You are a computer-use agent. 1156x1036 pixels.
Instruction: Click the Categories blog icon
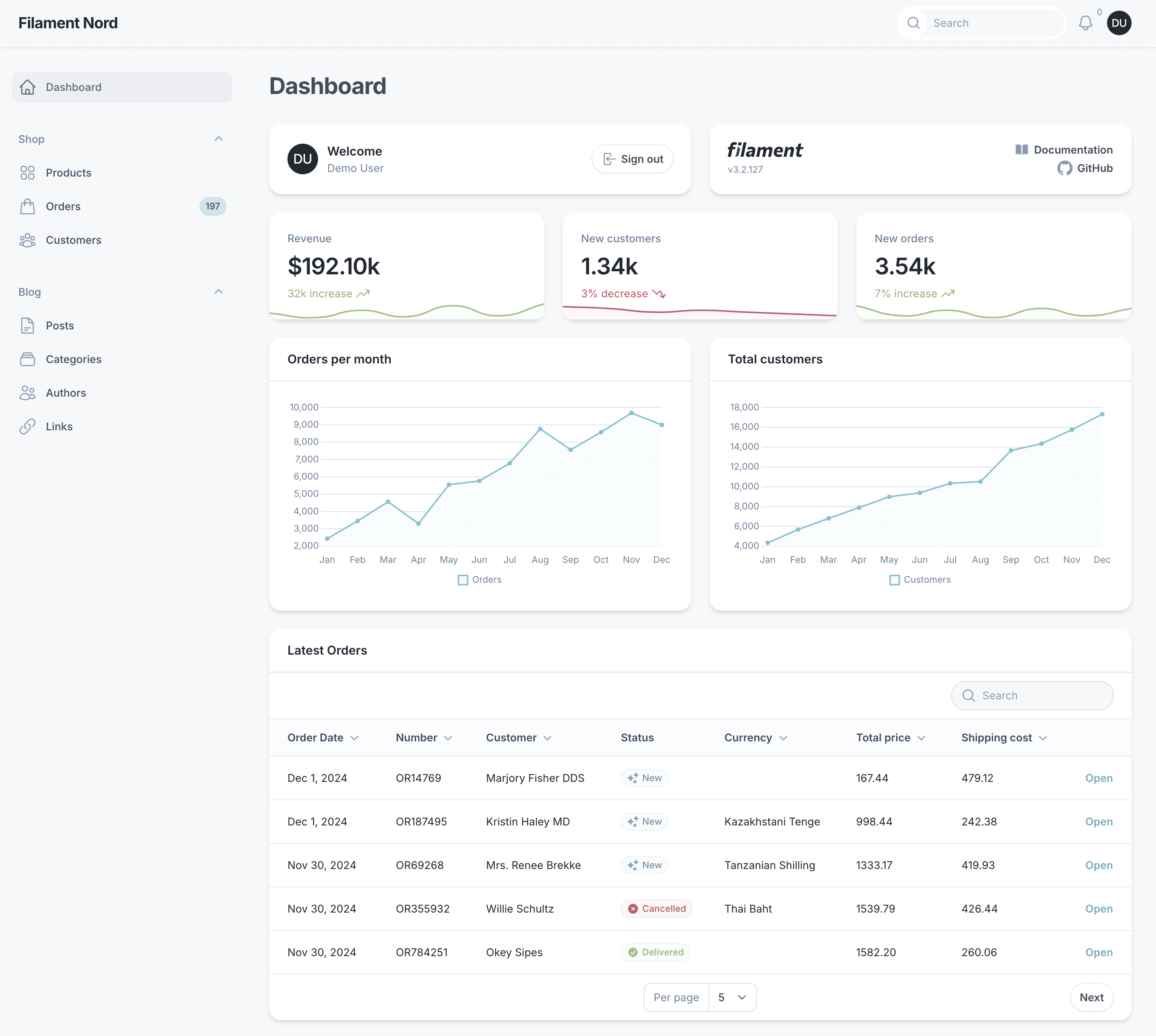click(28, 358)
